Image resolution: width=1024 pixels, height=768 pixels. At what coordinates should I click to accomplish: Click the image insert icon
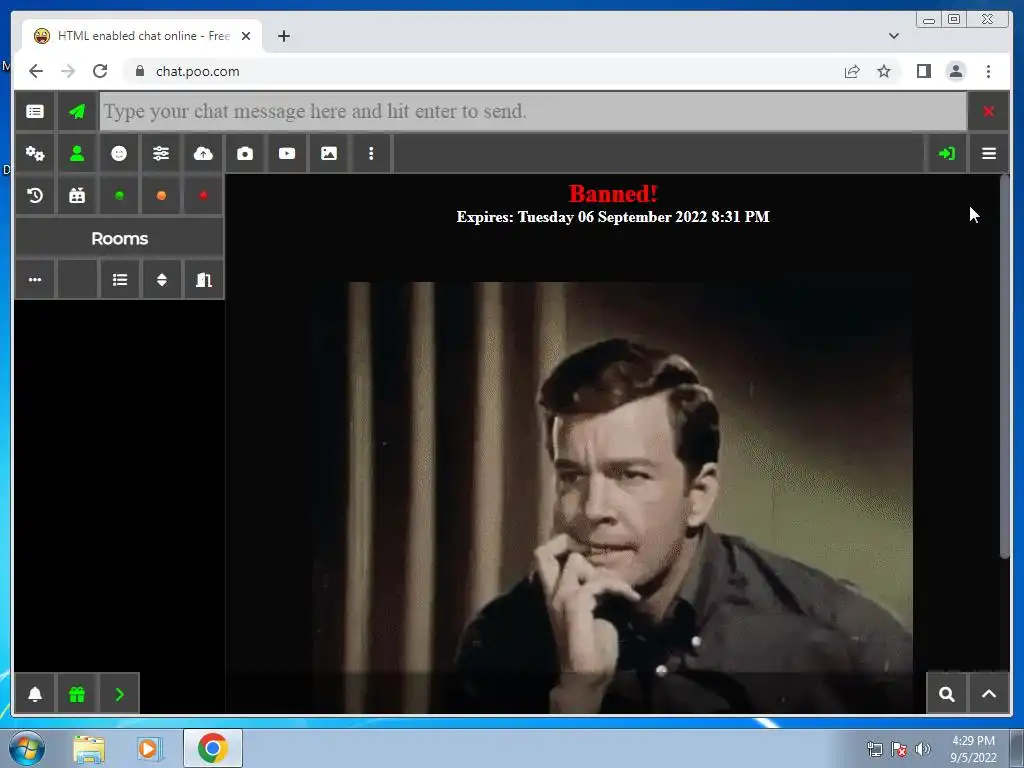328,153
